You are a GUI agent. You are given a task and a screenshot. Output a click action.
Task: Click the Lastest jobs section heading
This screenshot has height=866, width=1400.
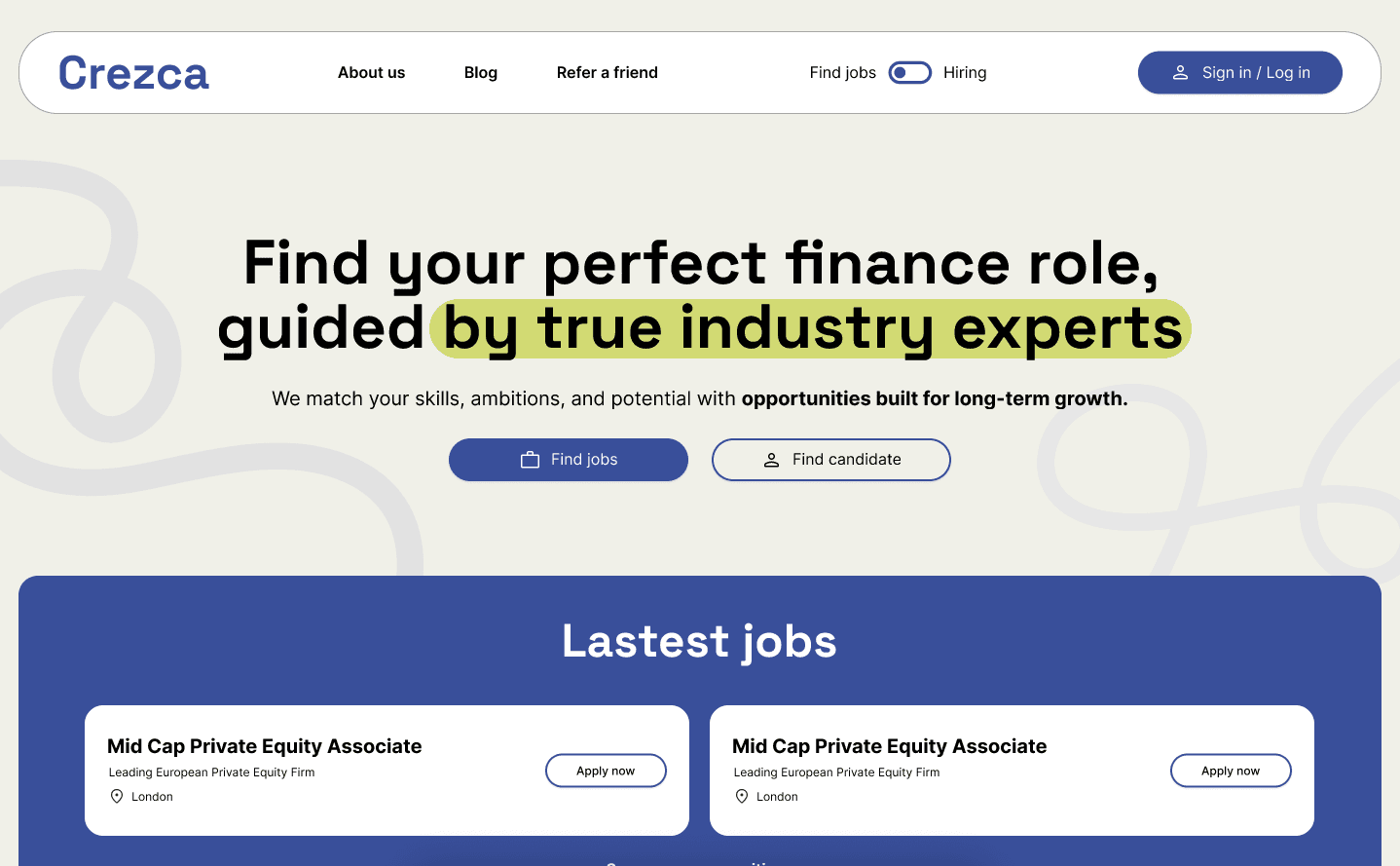[x=699, y=641]
